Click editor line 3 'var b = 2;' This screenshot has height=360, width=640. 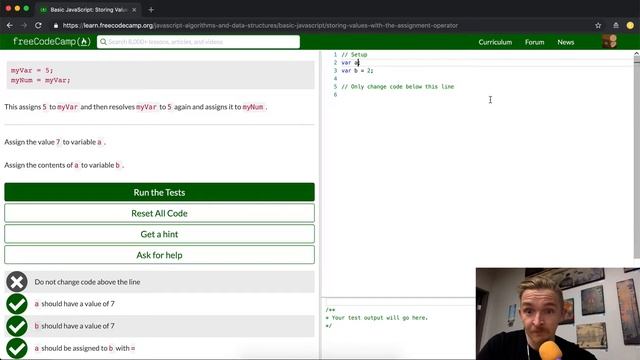(x=357, y=71)
